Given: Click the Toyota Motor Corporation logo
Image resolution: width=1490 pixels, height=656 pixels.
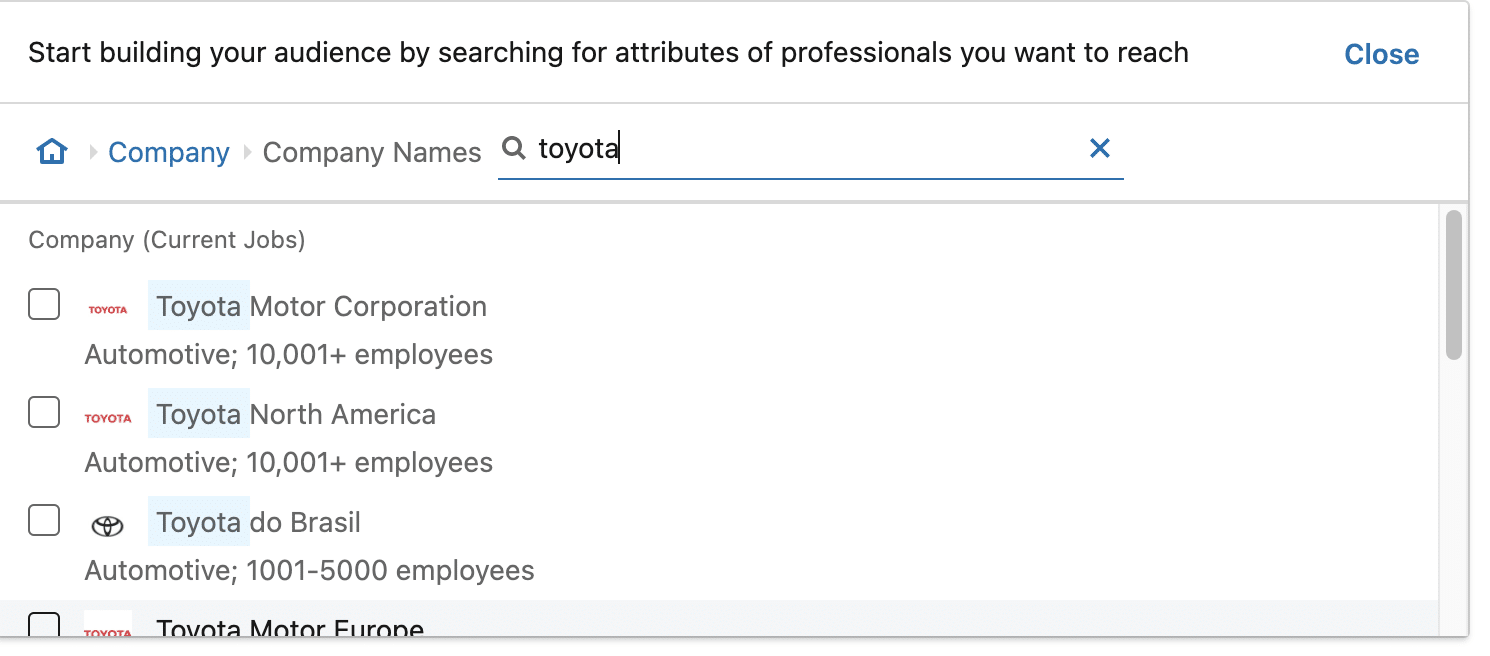Looking at the screenshot, I should pos(108,309).
